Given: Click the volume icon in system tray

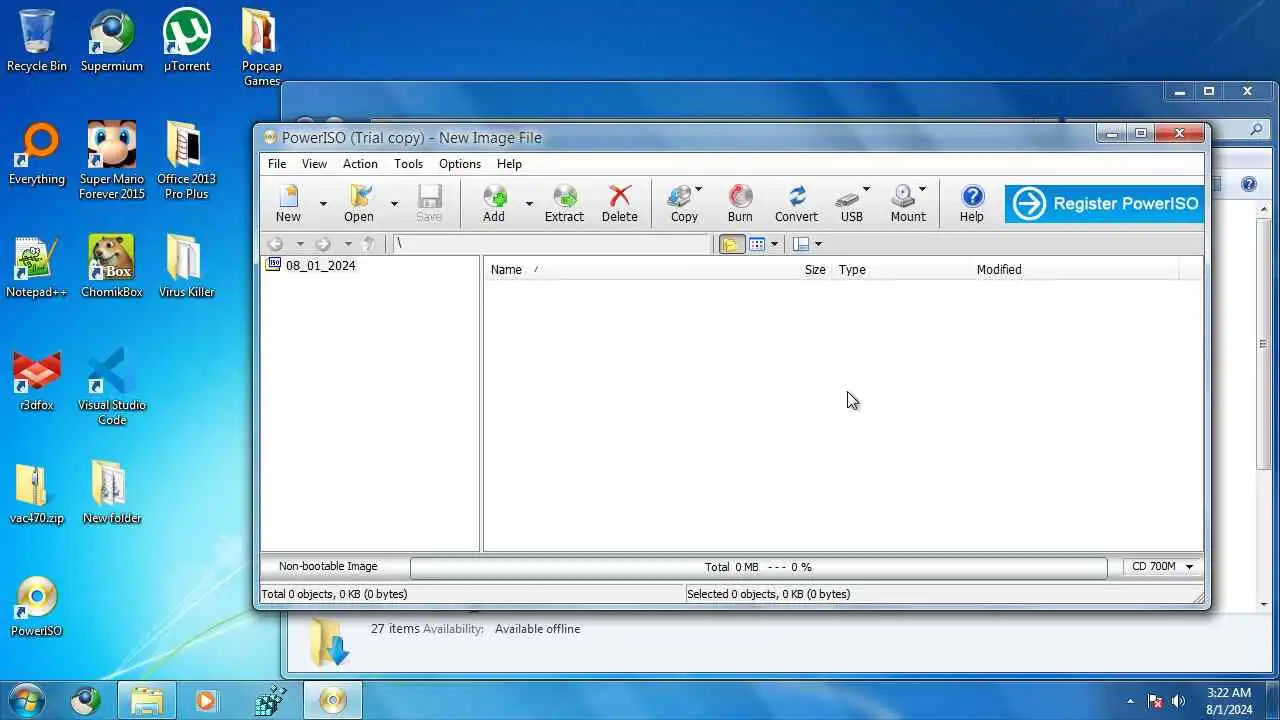Looking at the screenshot, I should [x=1178, y=701].
